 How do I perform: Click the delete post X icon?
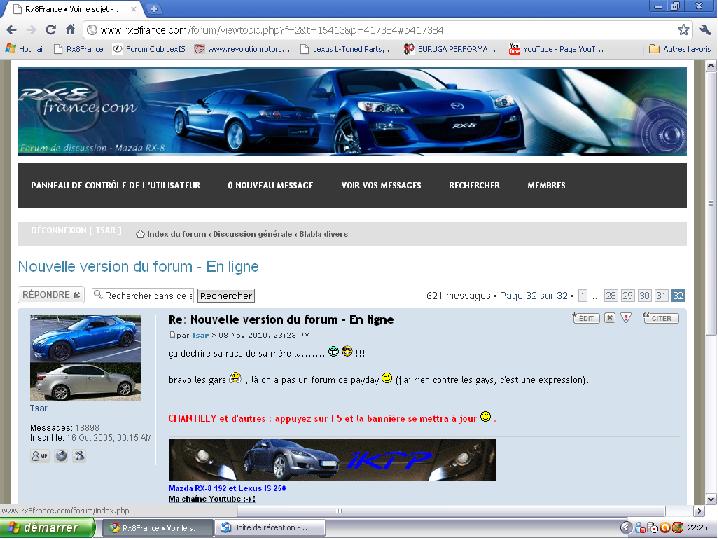[609, 318]
